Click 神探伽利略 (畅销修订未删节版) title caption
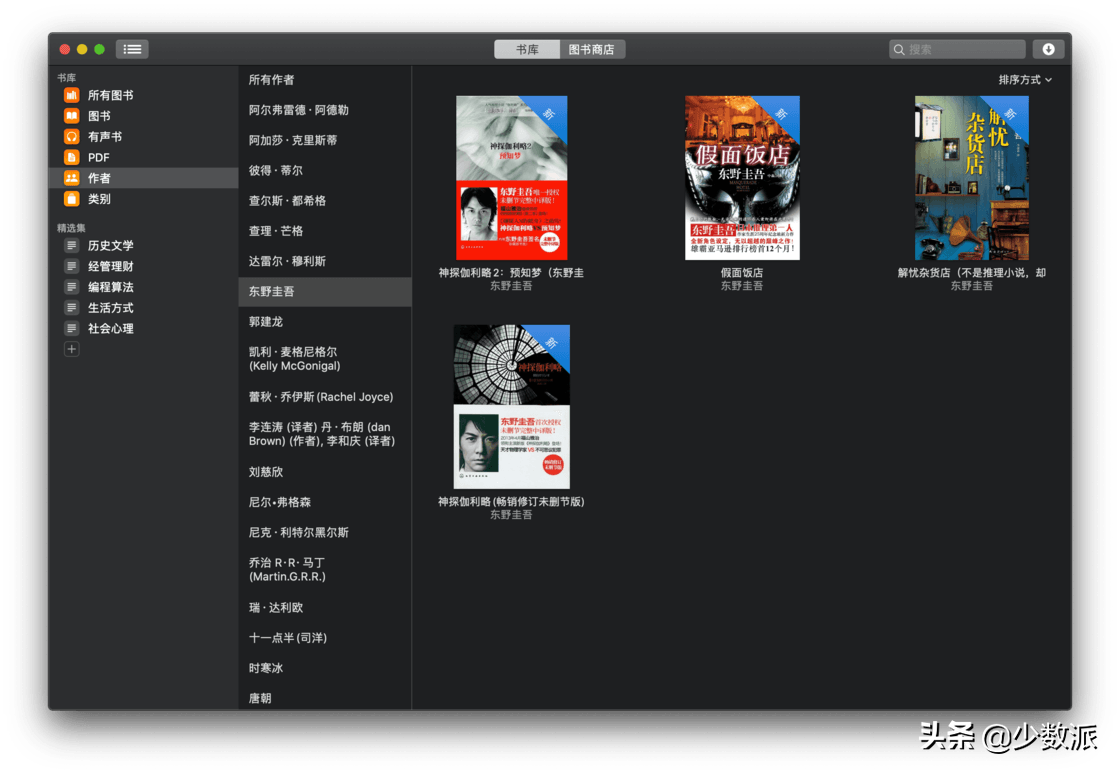Viewport: 1120px width, 774px height. pyautogui.click(x=511, y=502)
